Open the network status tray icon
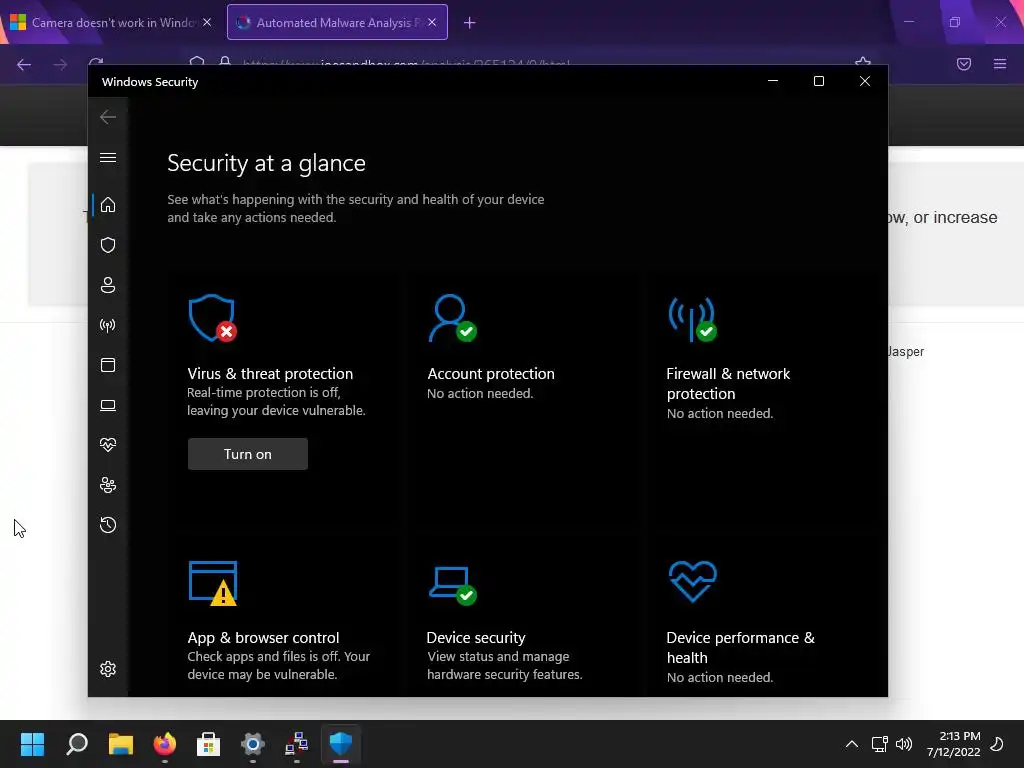This screenshot has width=1024, height=768. click(x=880, y=744)
